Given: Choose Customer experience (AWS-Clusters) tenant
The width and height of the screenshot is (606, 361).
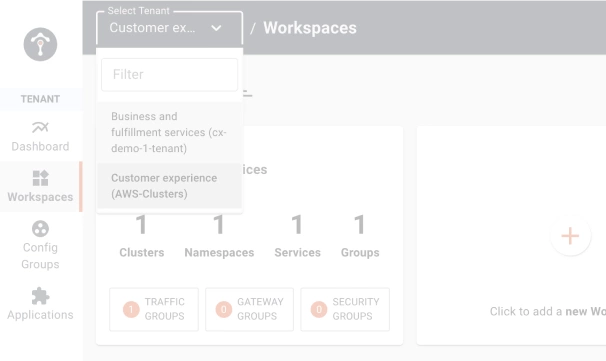Looking at the screenshot, I should click(x=169, y=186).
